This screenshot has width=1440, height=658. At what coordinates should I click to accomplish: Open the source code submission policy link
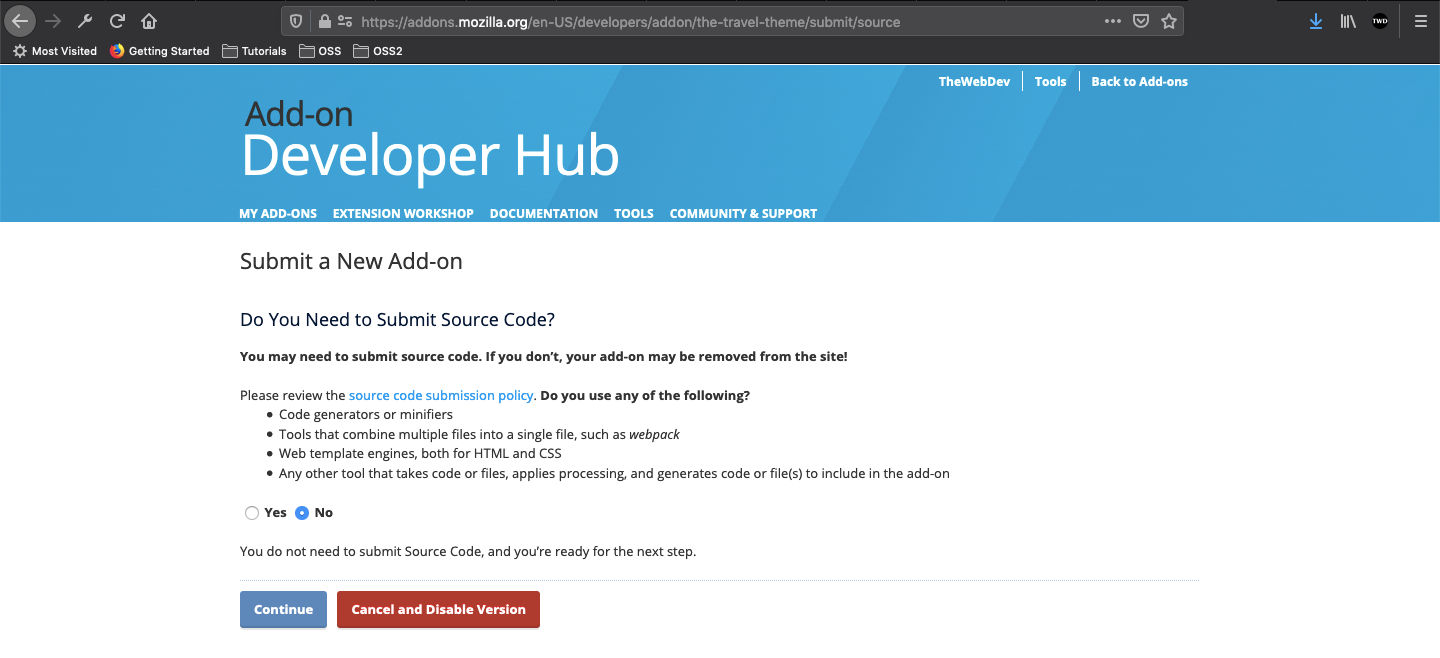tap(441, 396)
